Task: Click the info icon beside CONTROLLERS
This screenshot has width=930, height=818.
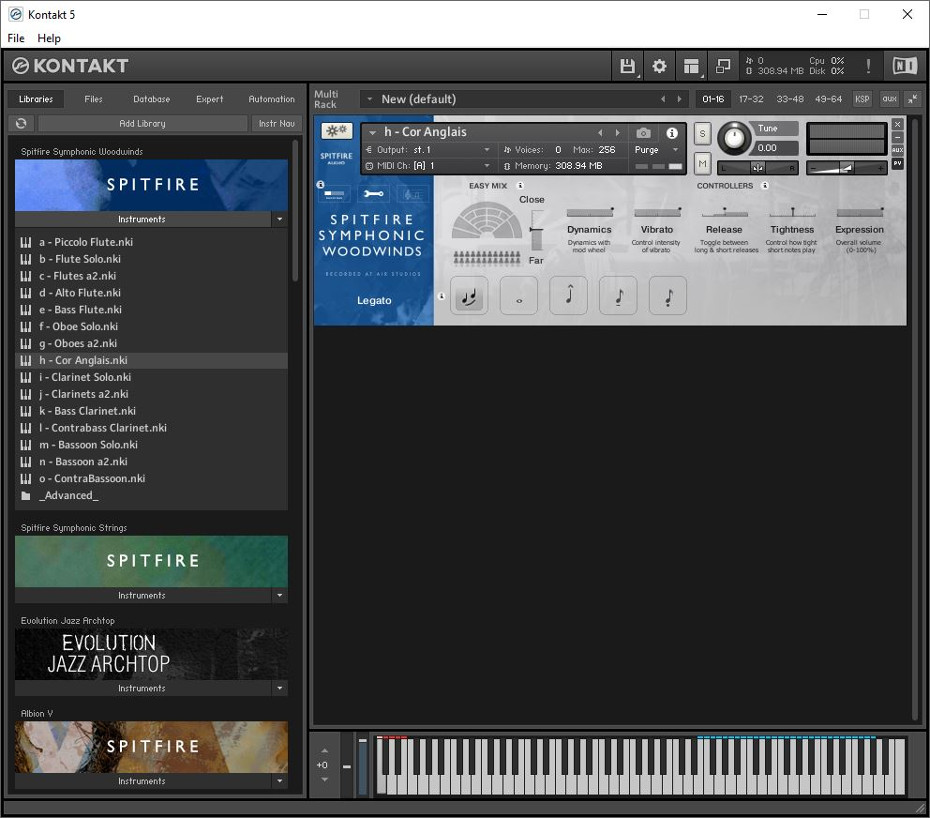Action: [x=765, y=186]
